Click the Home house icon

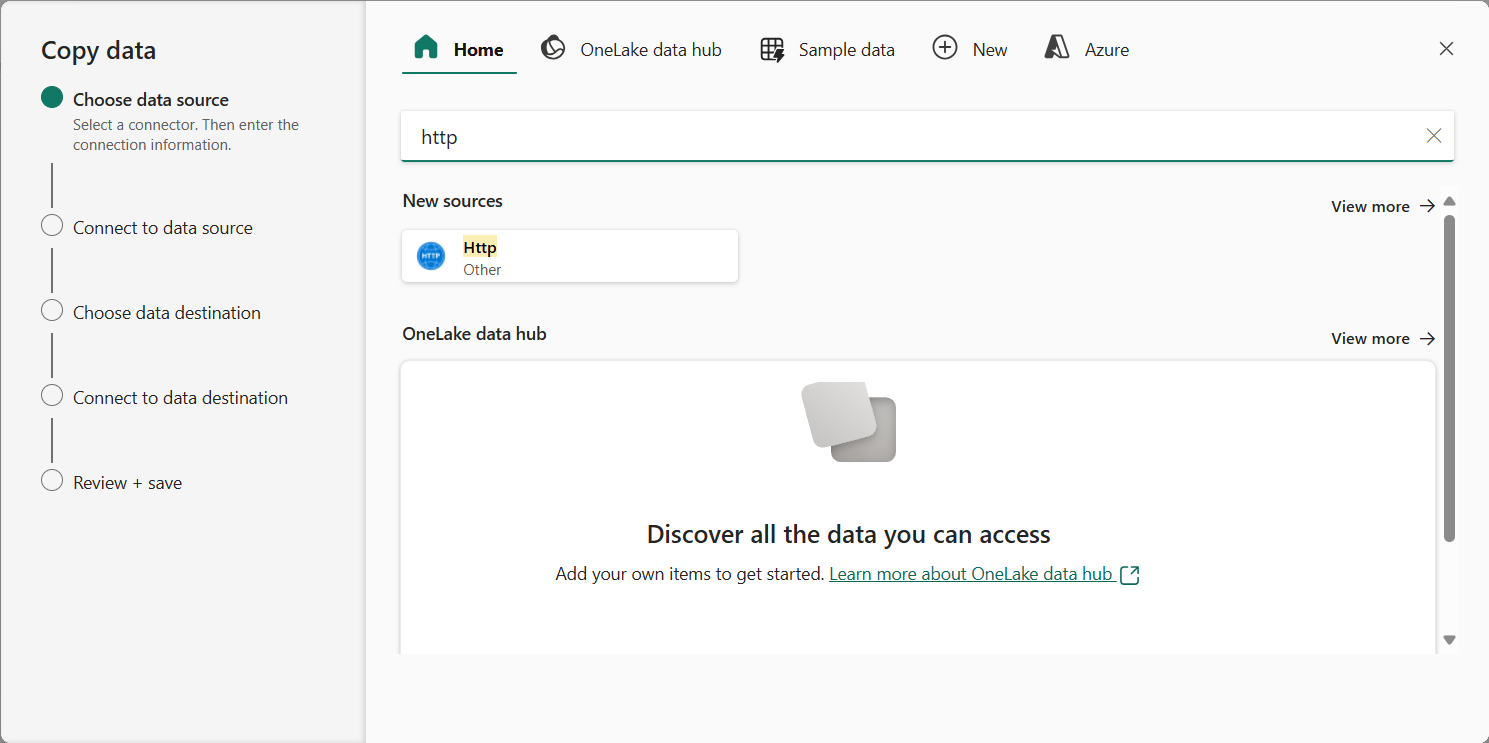click(x=426, y=48)
